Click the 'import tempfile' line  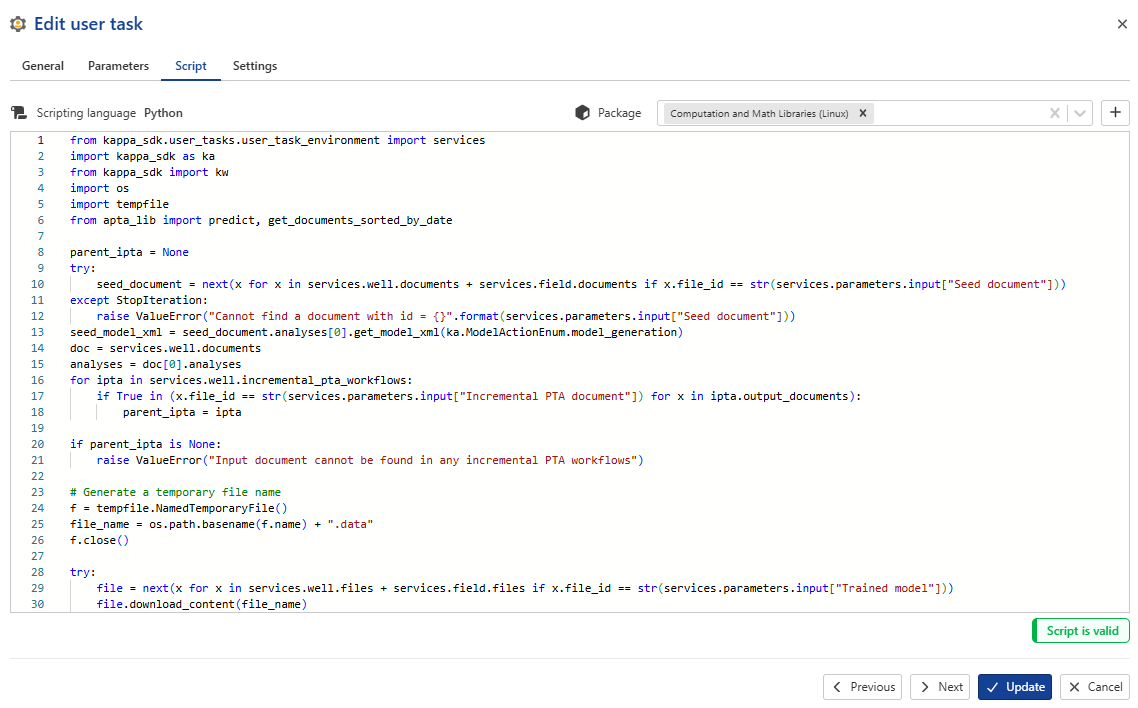coord(119,204)
